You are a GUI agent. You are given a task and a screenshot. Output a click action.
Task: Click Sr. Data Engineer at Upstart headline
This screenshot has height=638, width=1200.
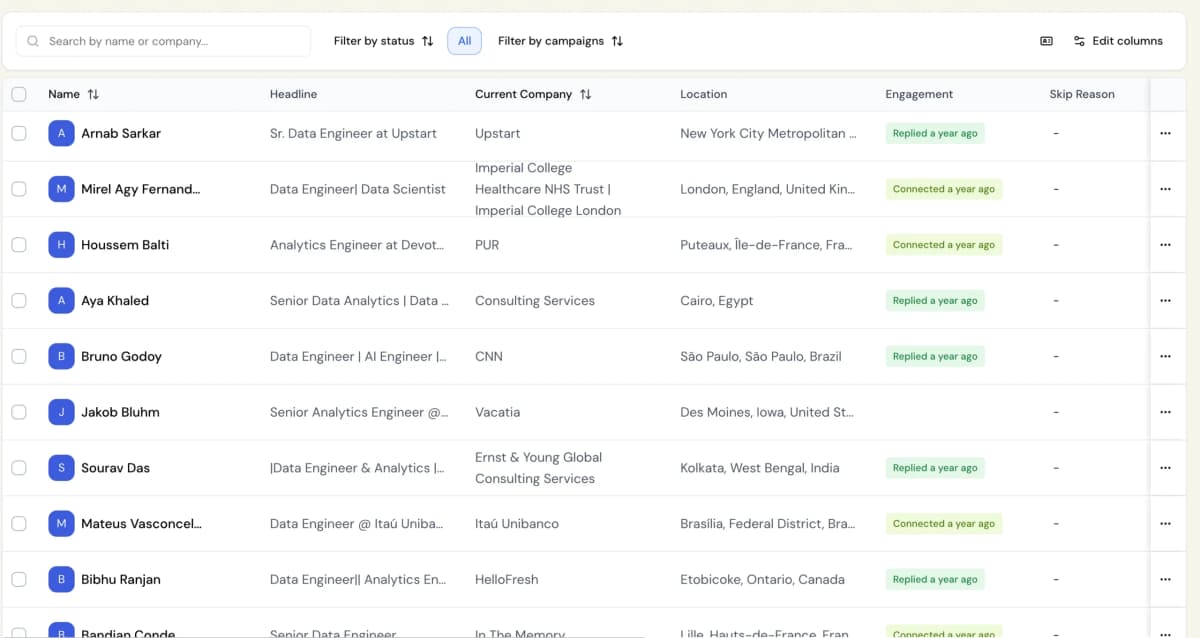click(x=353, y=133)
